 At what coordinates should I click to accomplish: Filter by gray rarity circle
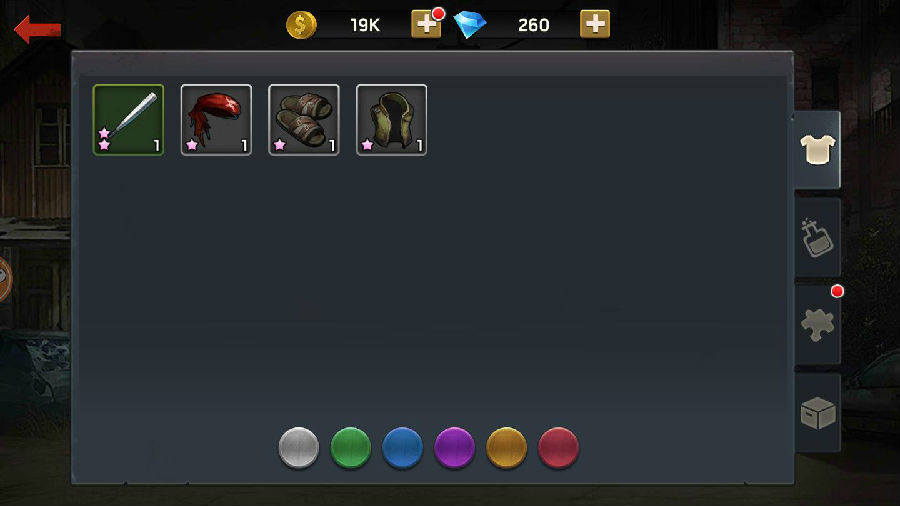[298, 447]
